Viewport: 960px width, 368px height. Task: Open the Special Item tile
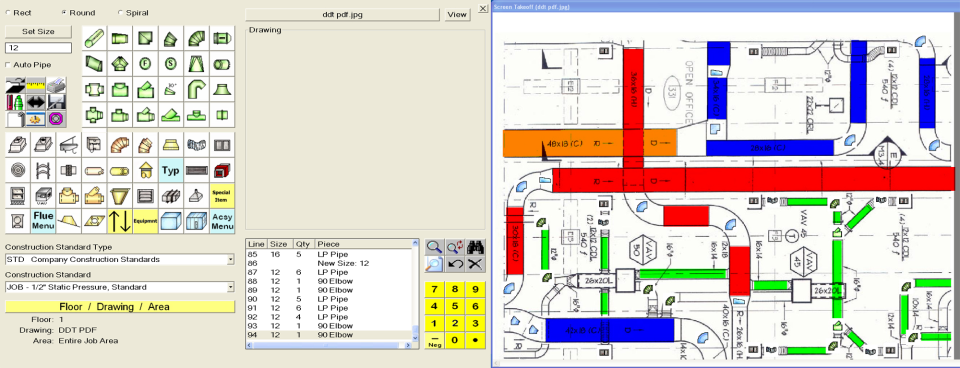click(222, 195)
